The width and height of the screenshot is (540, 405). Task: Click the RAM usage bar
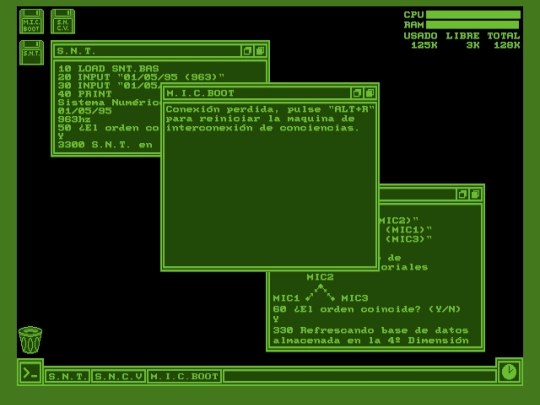tap(472, 25)
